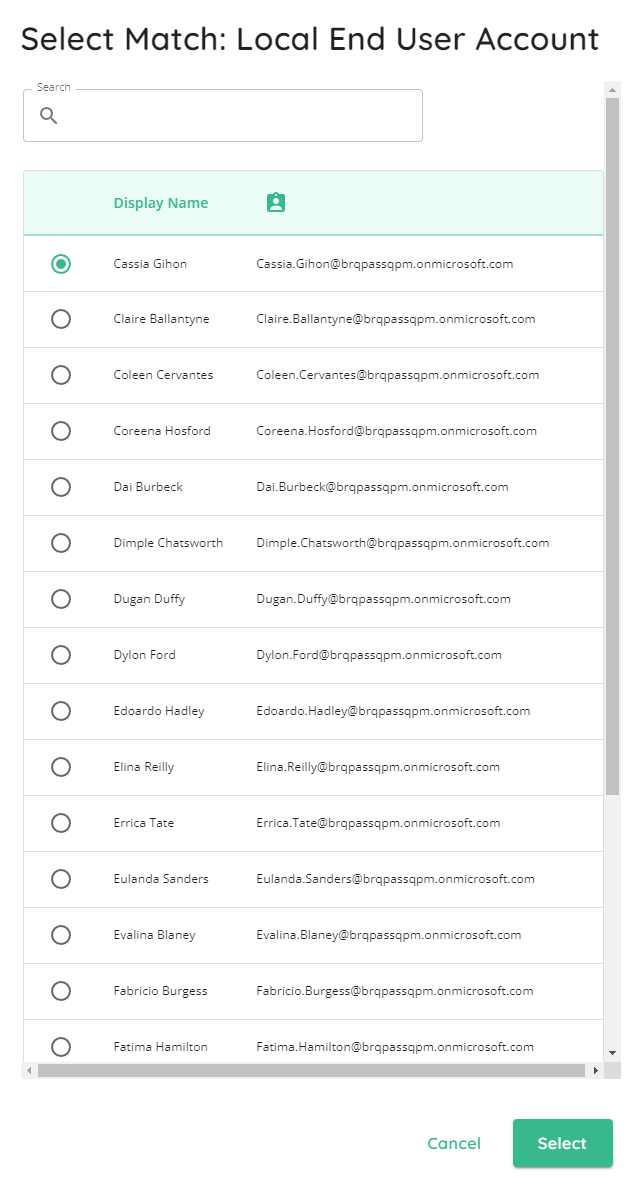Click the vertical scrollbar up arrow

coord(612,90)
